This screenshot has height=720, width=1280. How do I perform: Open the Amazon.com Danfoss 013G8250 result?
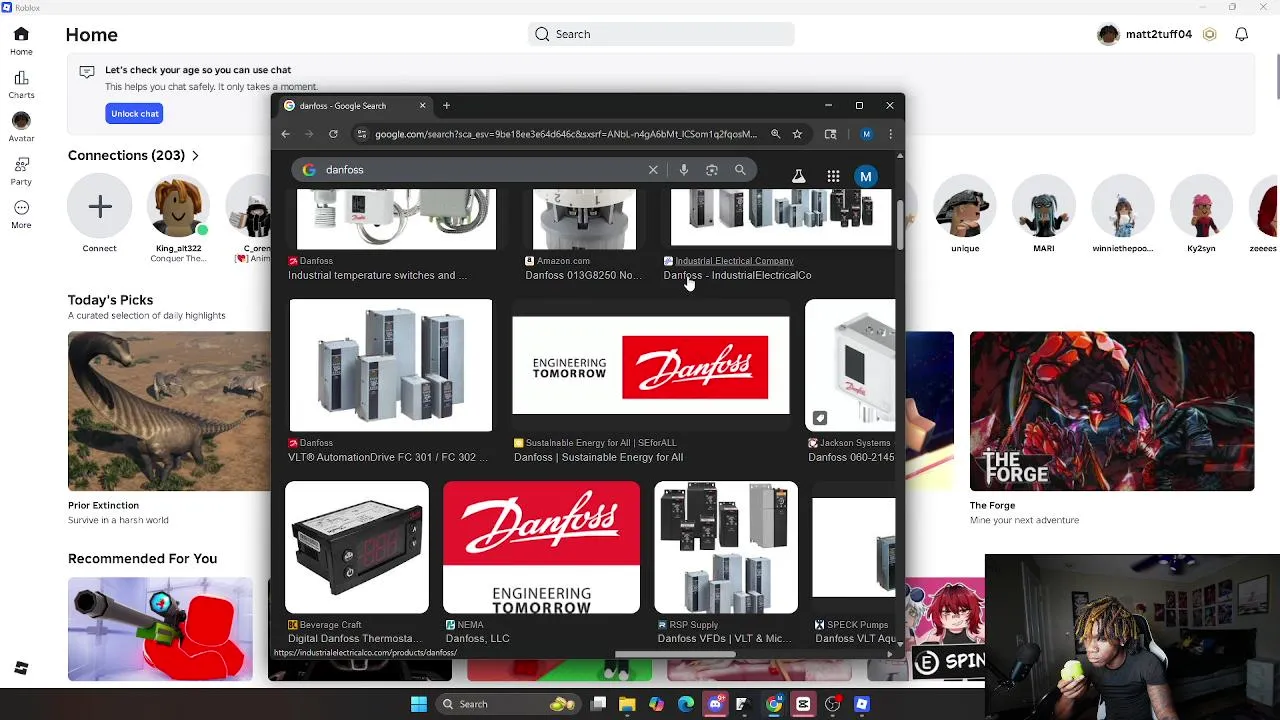click(585, 275)
